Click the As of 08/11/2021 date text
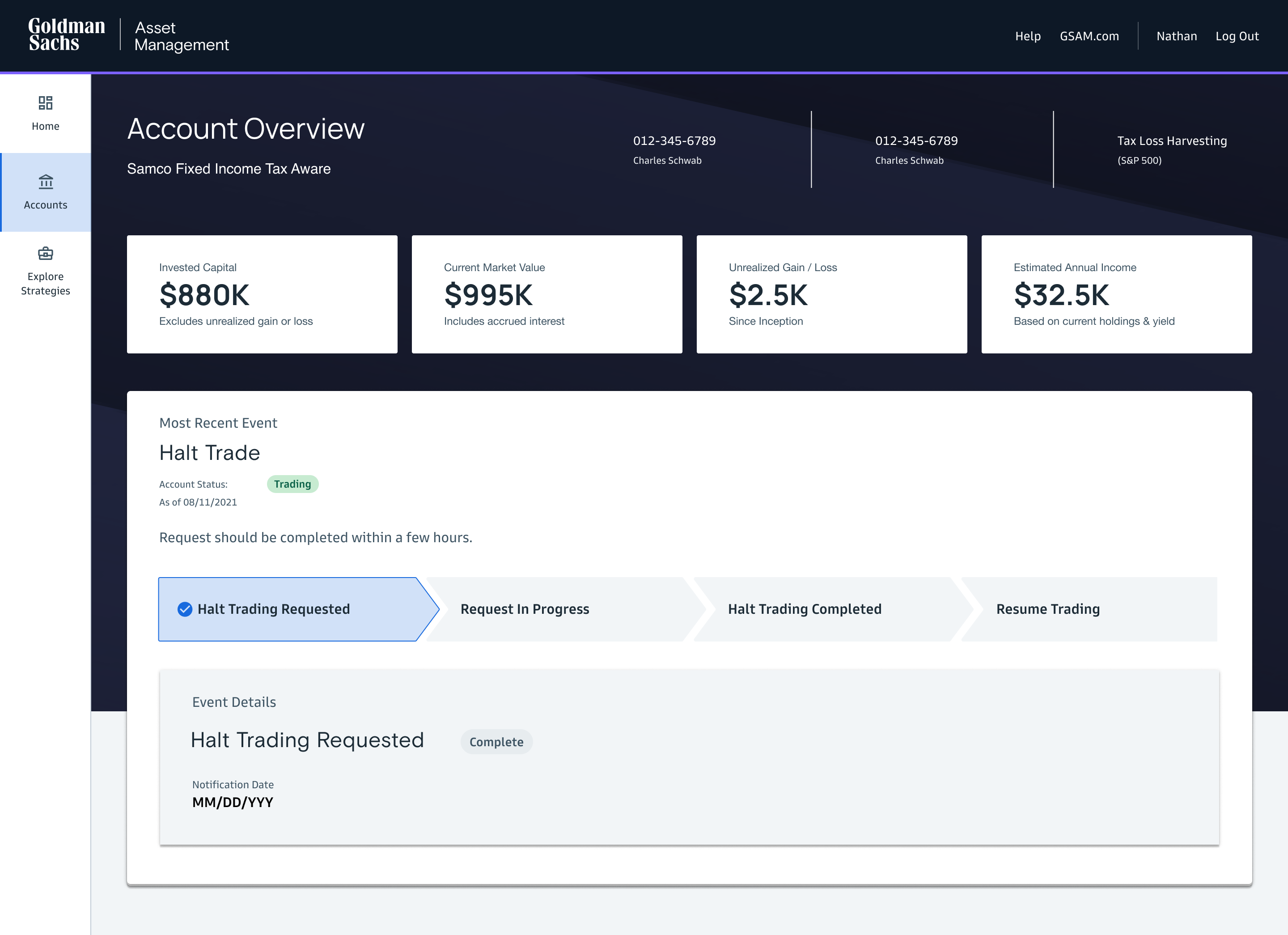The height and width of the screenshot is (935, 1288). [x=198, y=502]
